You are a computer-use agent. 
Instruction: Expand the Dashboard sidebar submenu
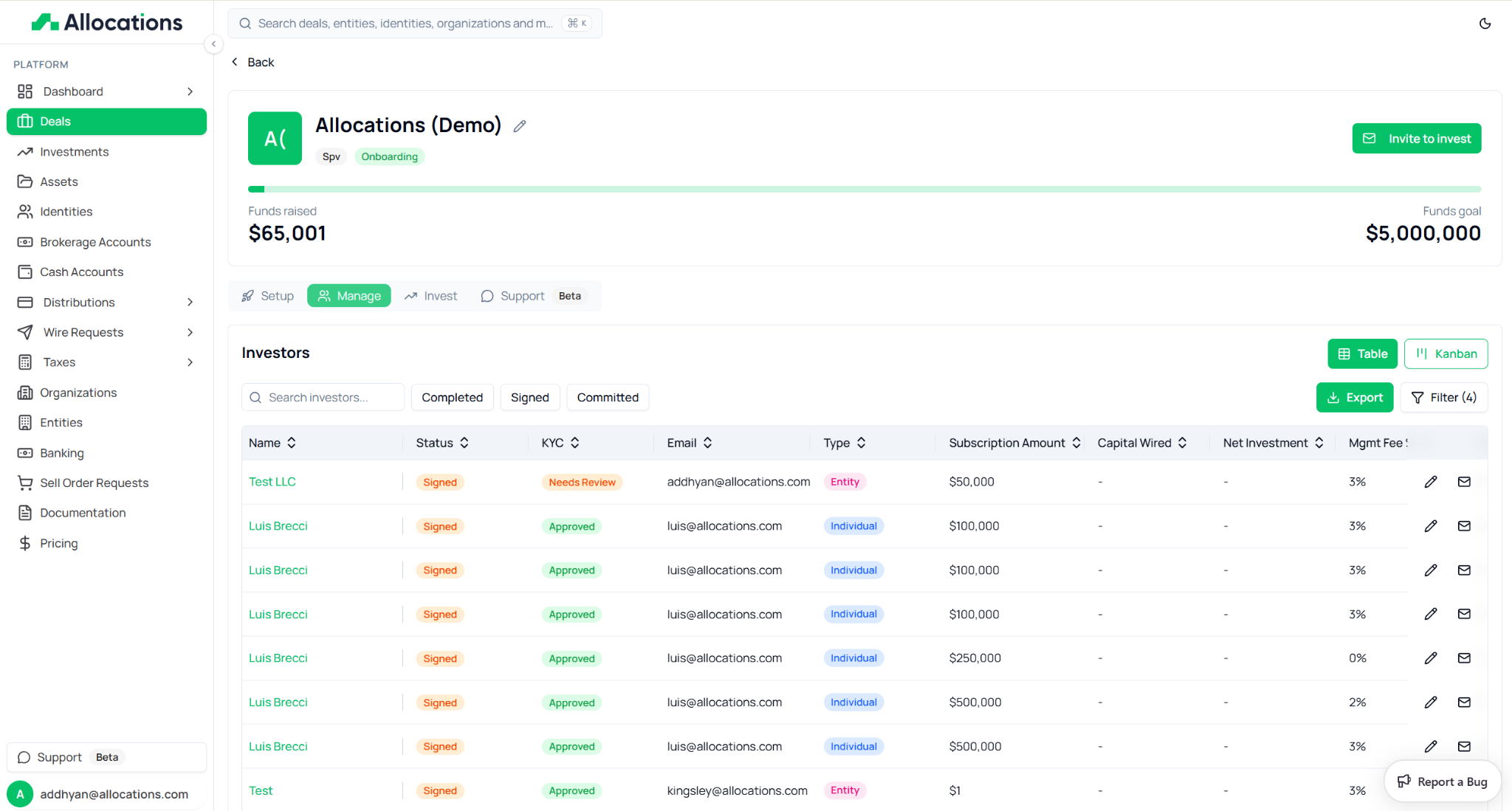coord(190,92)
